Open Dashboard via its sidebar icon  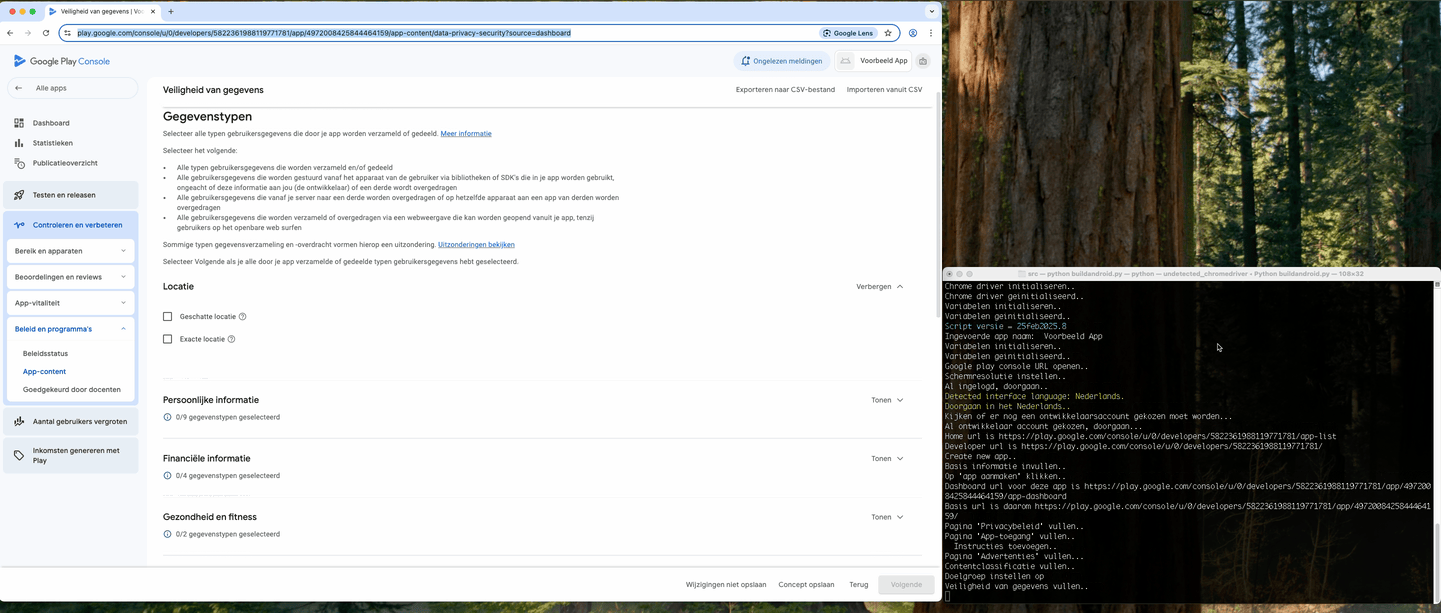click(19, 123)
